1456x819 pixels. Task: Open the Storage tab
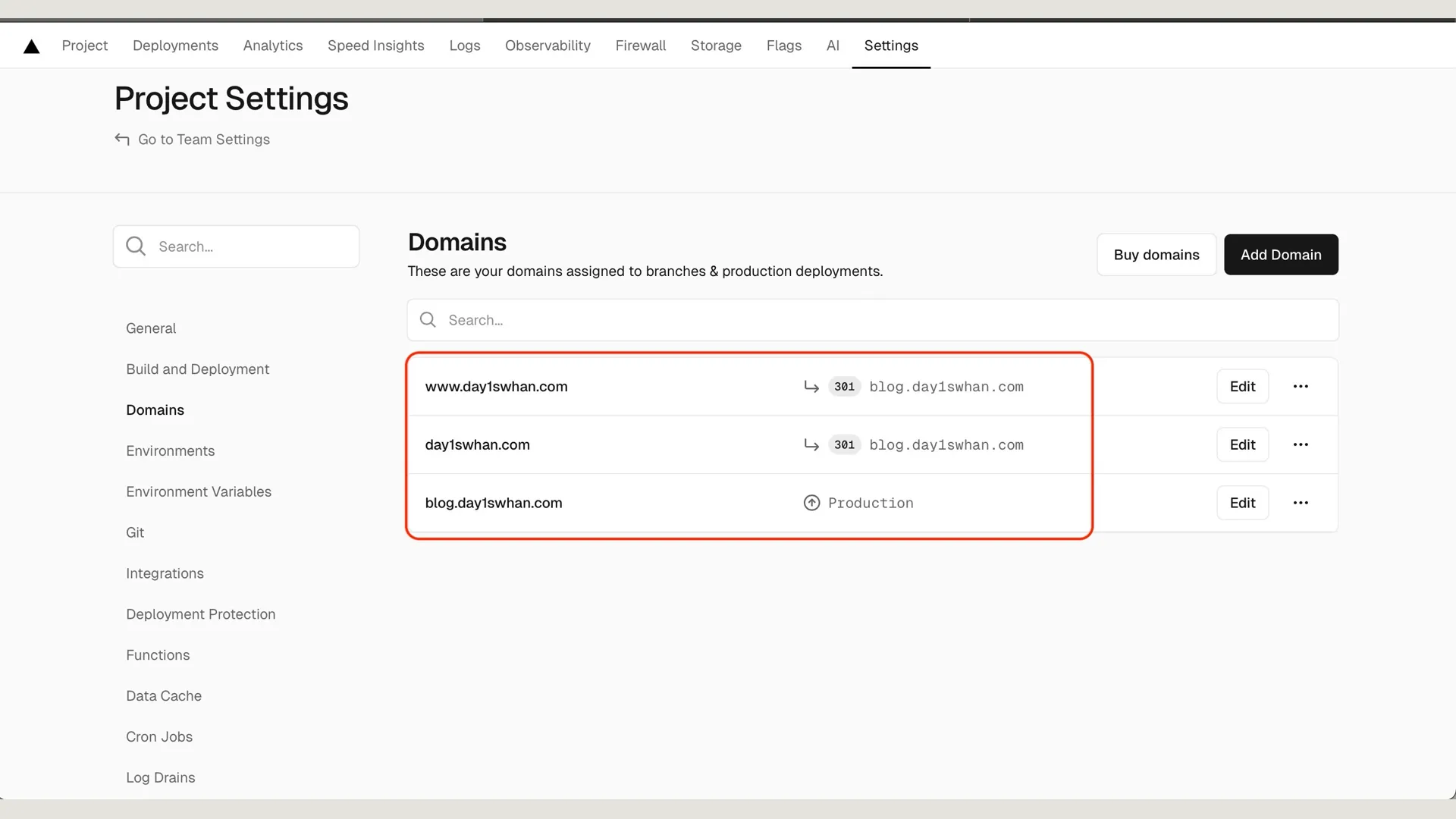point(716,45)
